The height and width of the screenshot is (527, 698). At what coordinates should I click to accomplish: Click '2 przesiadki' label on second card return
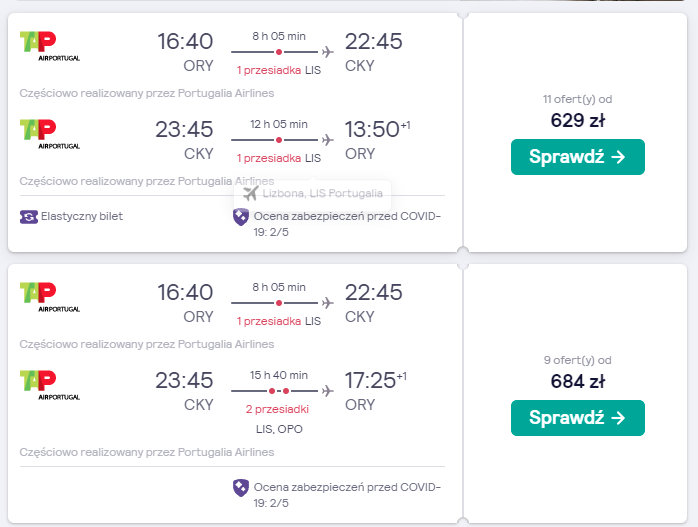[277, 409]
